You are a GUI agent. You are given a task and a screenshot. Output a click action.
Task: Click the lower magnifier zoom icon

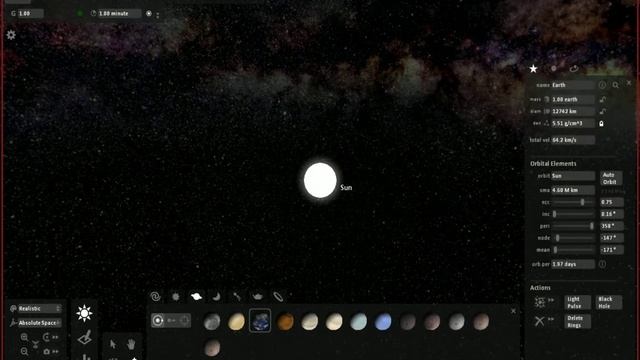24,351
